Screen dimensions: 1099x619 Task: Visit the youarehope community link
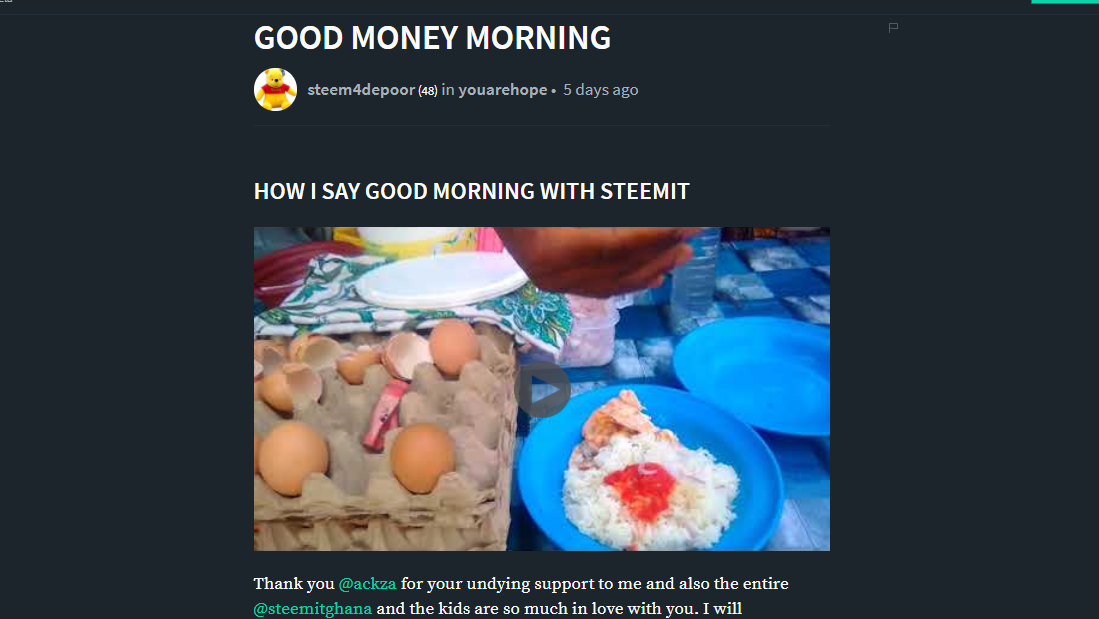pyautogui.click(x=502, y=89)
